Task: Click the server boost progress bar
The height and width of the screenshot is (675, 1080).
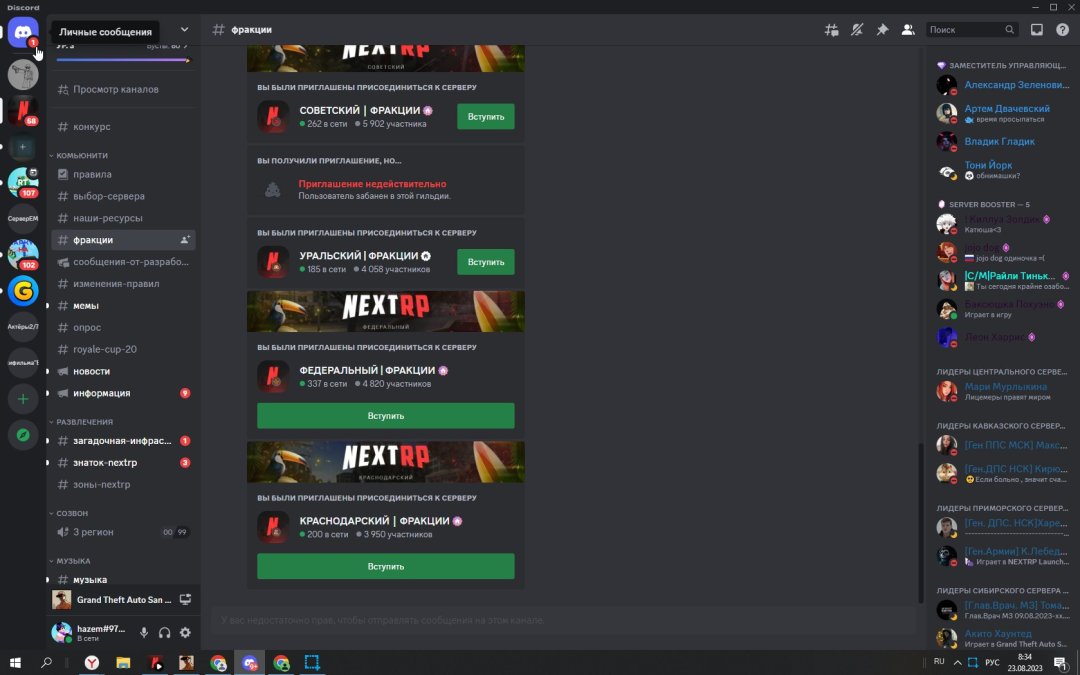Action: (123, 60)
